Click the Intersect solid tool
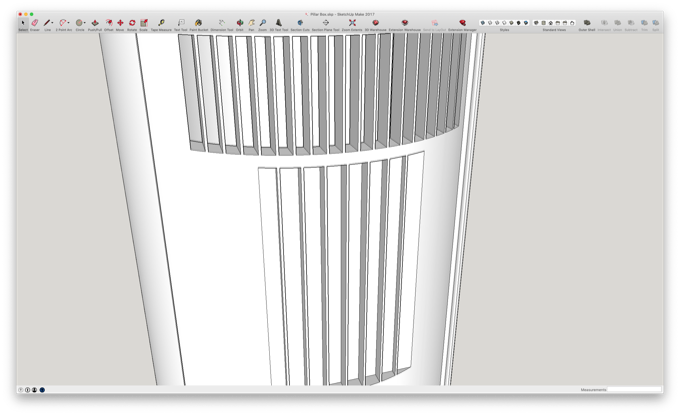Viewport: 680px width, 415px height. [604, 23]
